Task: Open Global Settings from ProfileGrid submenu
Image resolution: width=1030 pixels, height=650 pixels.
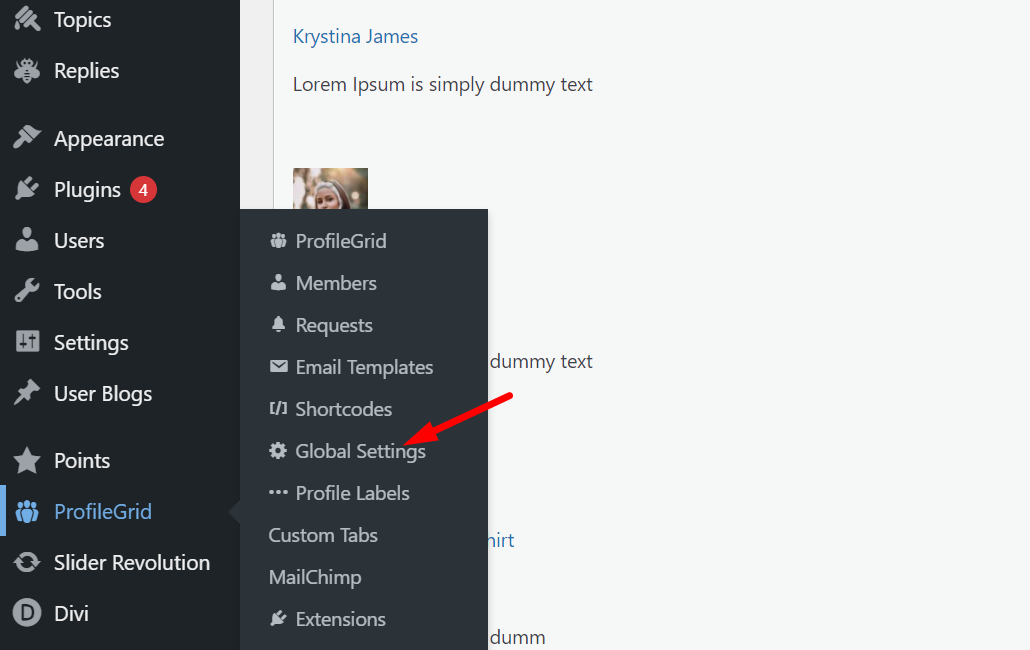Action: pos(360,451)
